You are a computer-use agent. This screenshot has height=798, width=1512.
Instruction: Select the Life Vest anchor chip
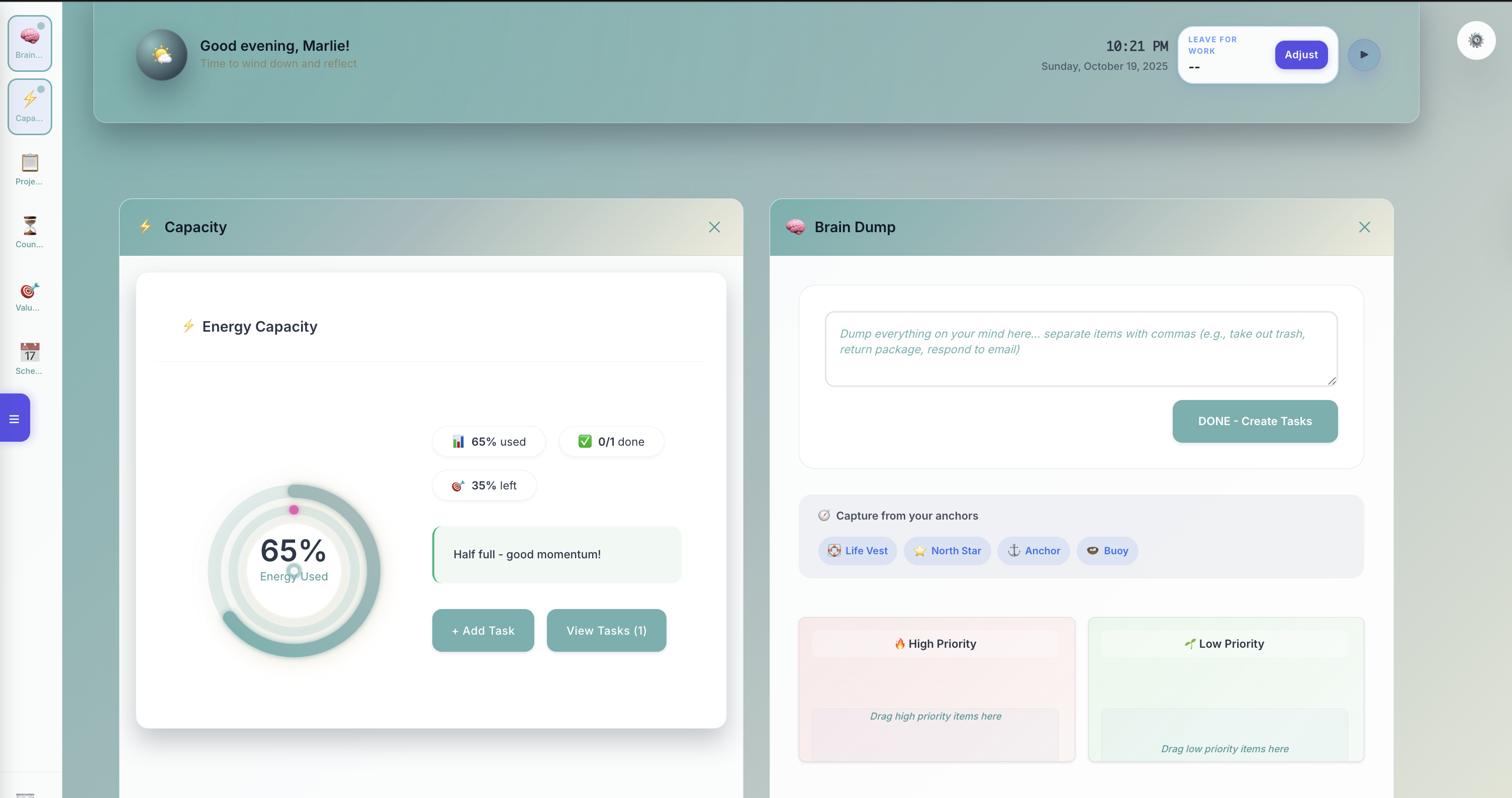(857, 550)
